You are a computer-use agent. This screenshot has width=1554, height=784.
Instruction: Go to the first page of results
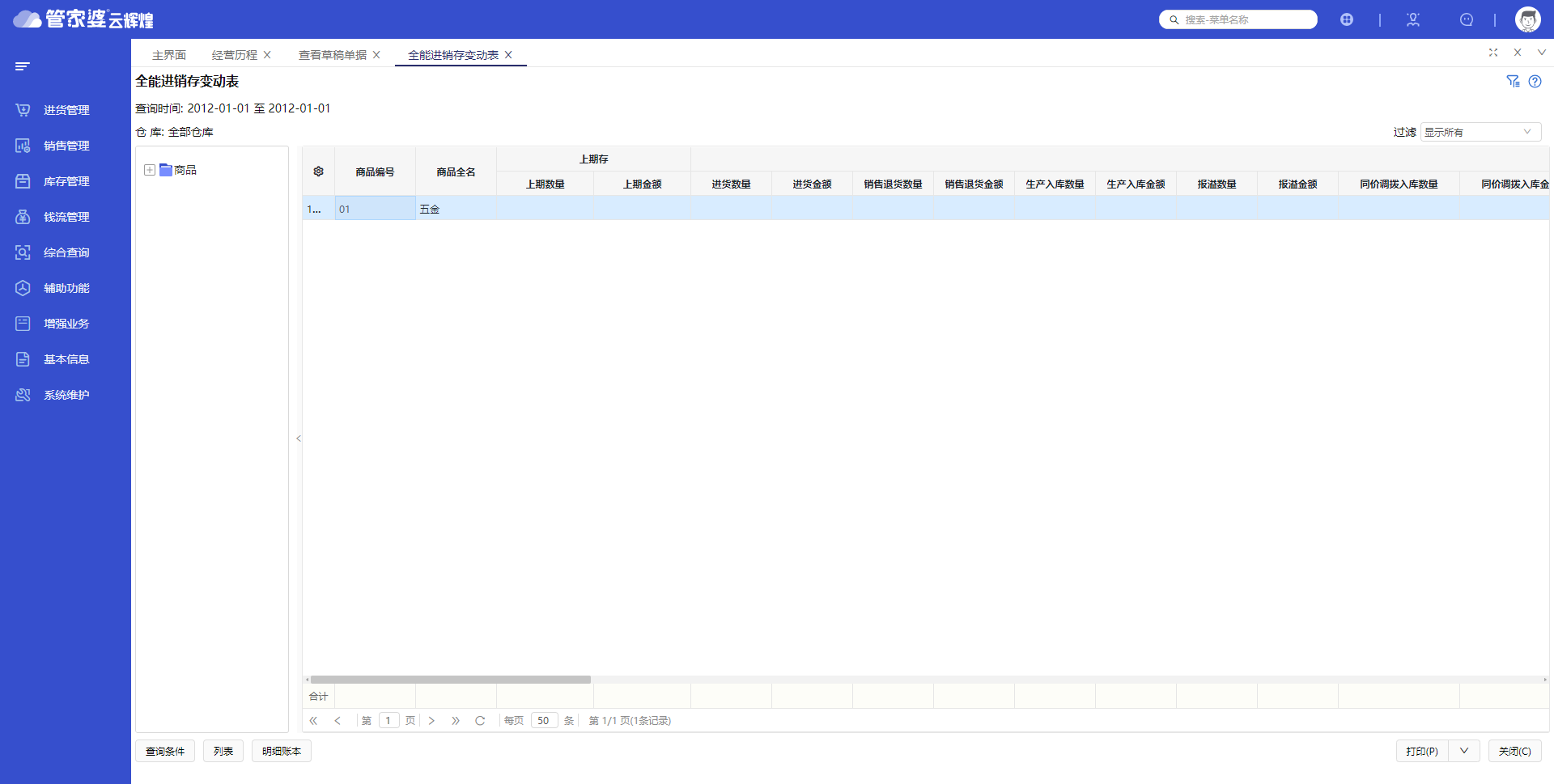pyautogui.click(x=313, y=721)
